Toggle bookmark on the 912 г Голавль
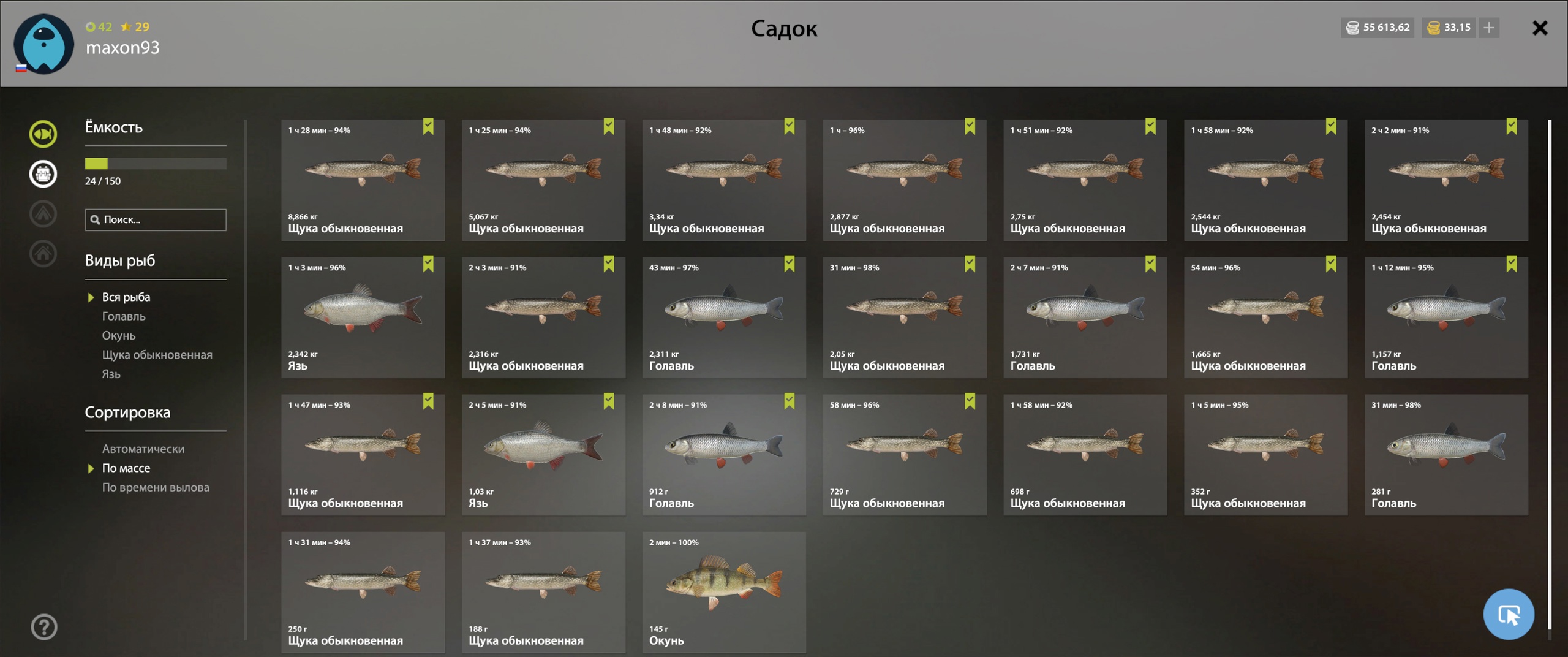The width and height of the screenshot is (1568, 657). coord(789,401)
